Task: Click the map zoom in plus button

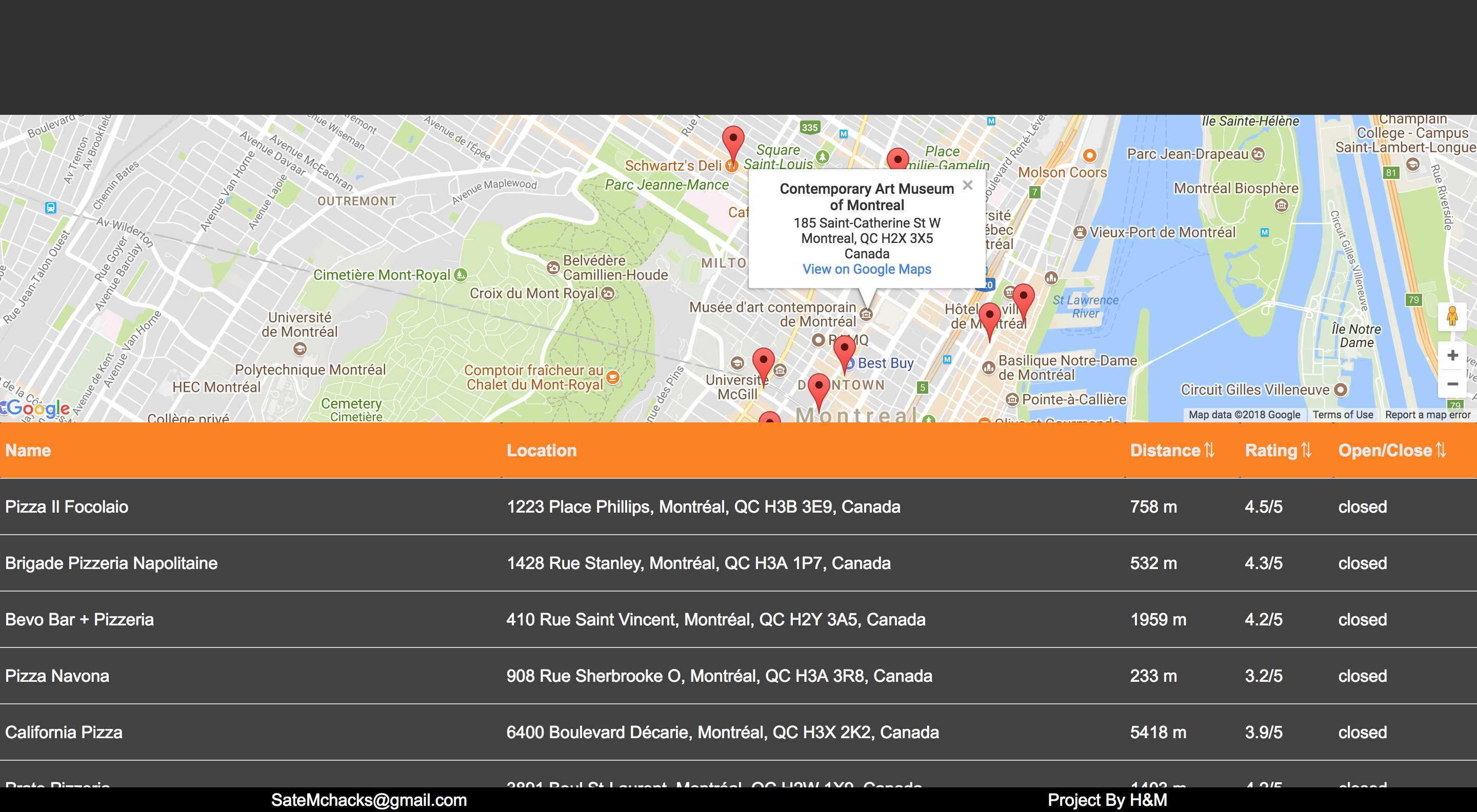Action: pos(1452,355)
